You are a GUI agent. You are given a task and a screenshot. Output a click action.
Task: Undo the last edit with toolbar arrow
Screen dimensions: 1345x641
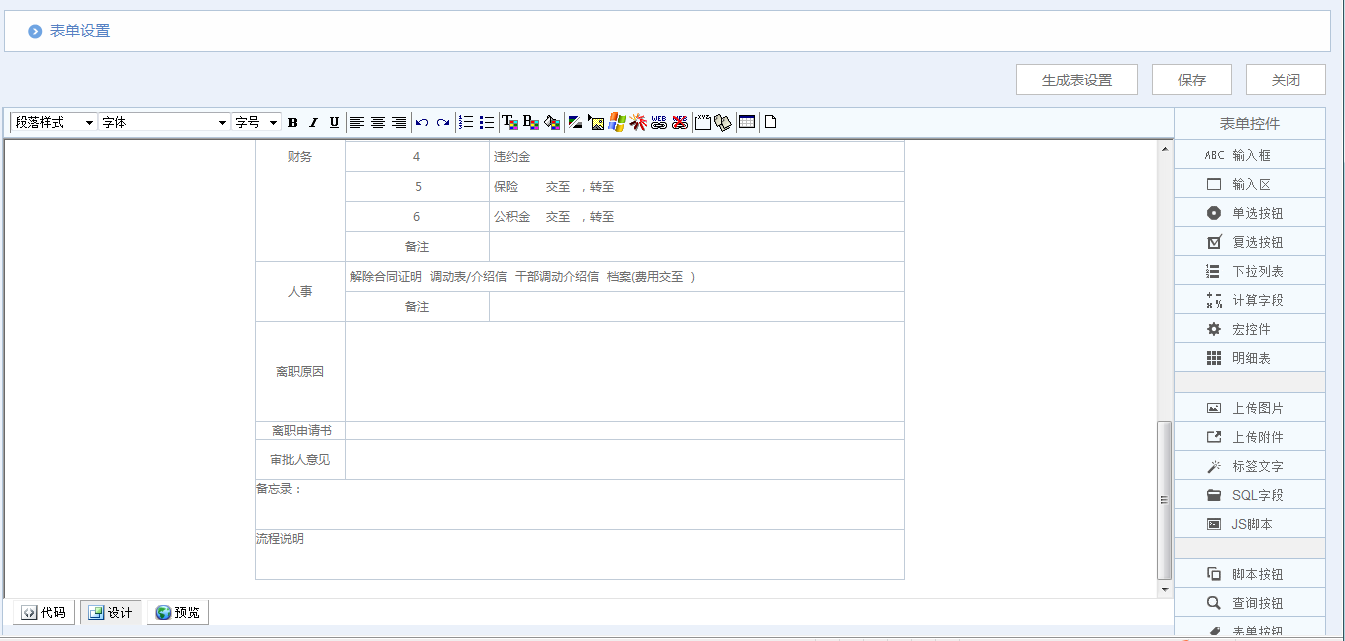(421, 121)
